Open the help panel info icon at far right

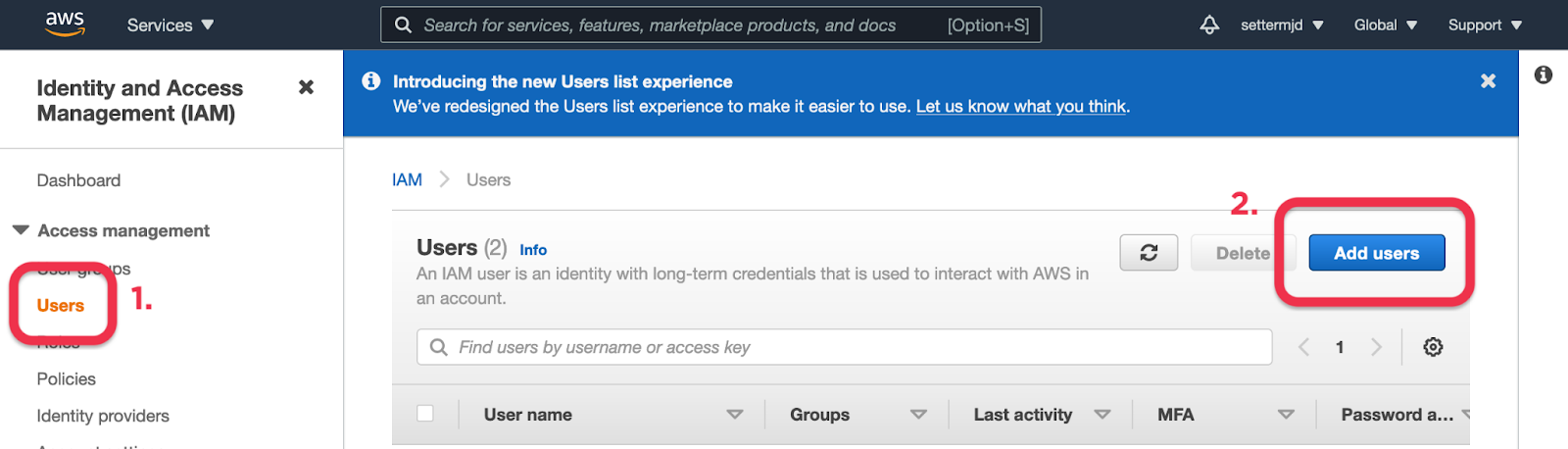[1543, 75]
